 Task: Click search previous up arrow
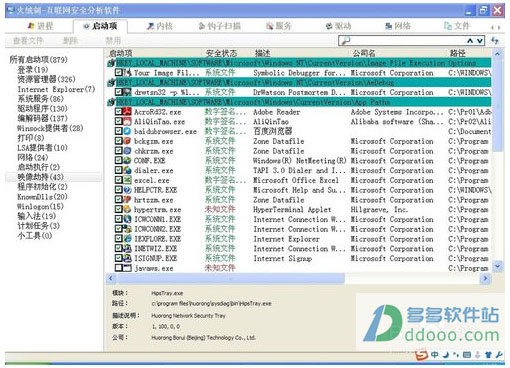[x=470, y=41]
